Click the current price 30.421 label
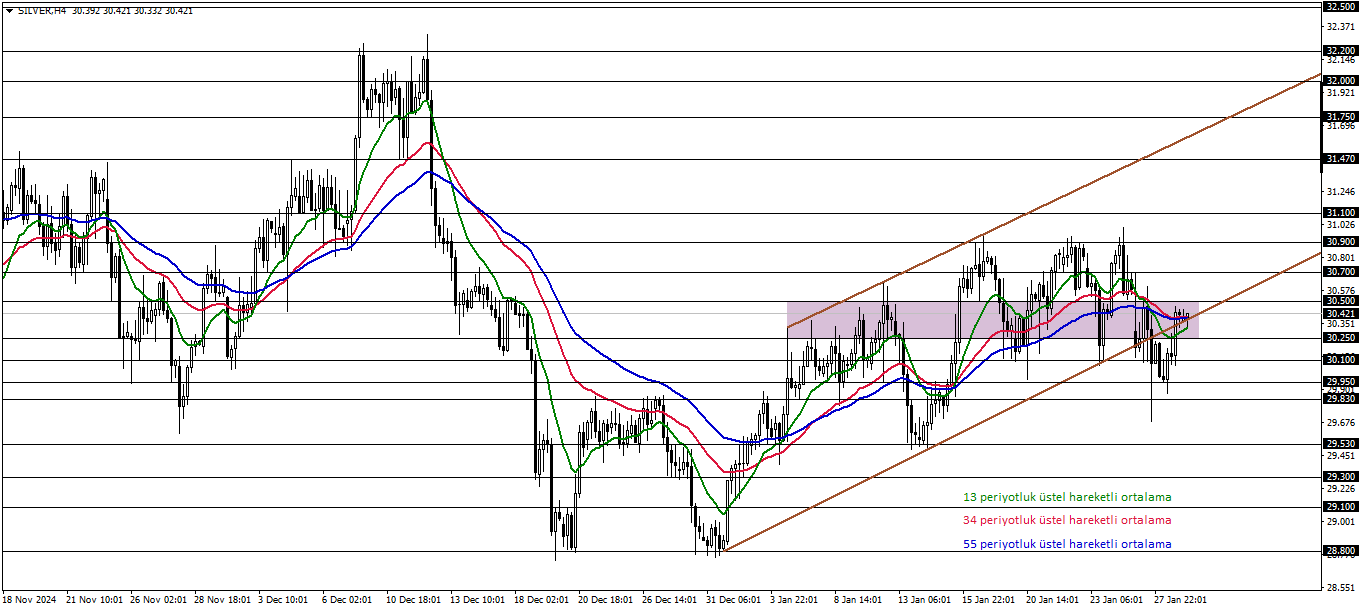 point(1340,313)
